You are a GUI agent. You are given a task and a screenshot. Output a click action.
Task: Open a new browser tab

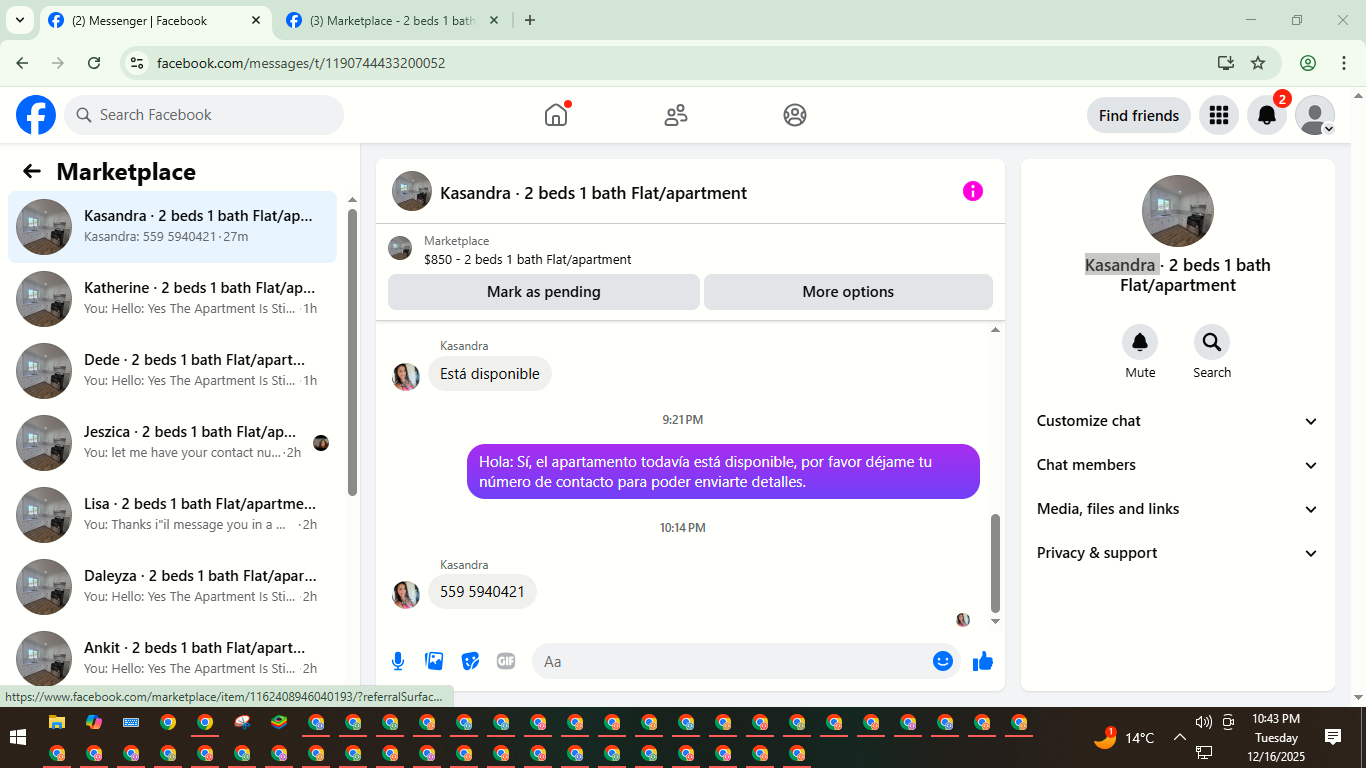pyautogui.click(x=530, y=20)
